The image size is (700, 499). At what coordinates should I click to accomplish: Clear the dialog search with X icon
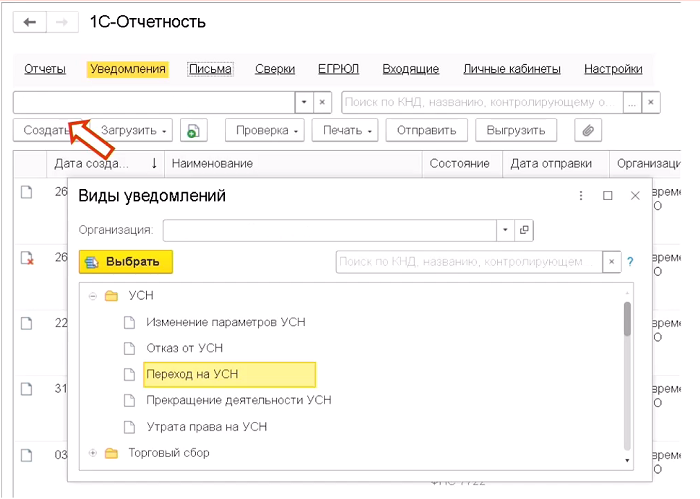tap(611, 262)
